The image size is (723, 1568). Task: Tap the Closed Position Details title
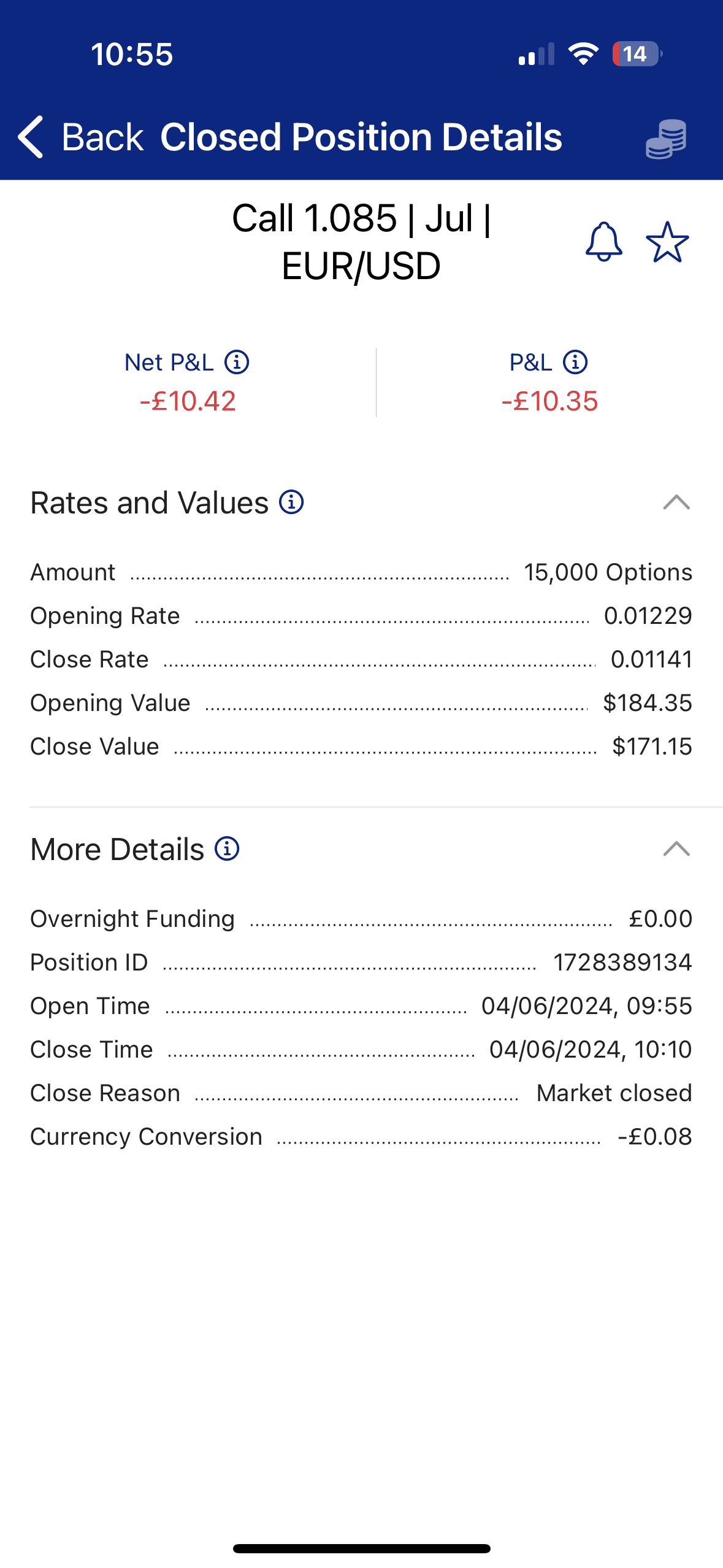pos(361,137)
